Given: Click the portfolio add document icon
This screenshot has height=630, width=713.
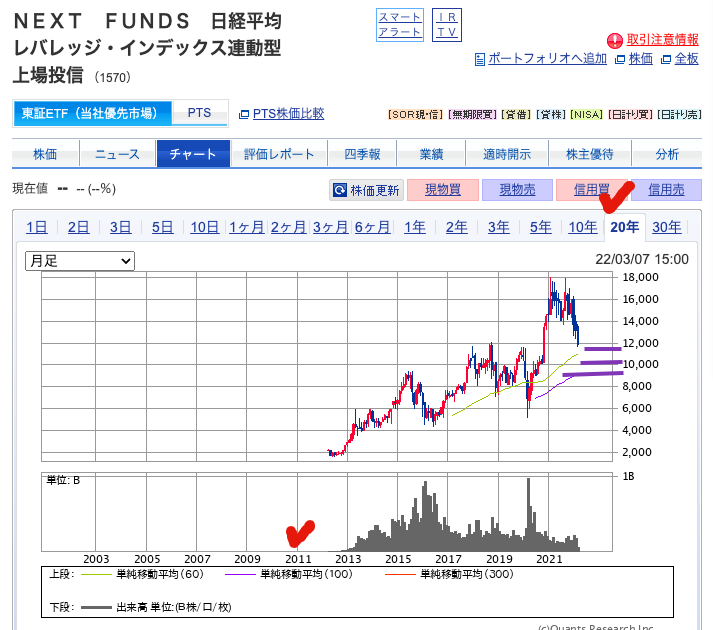Looking at the screenshot, I should (479, 59).
